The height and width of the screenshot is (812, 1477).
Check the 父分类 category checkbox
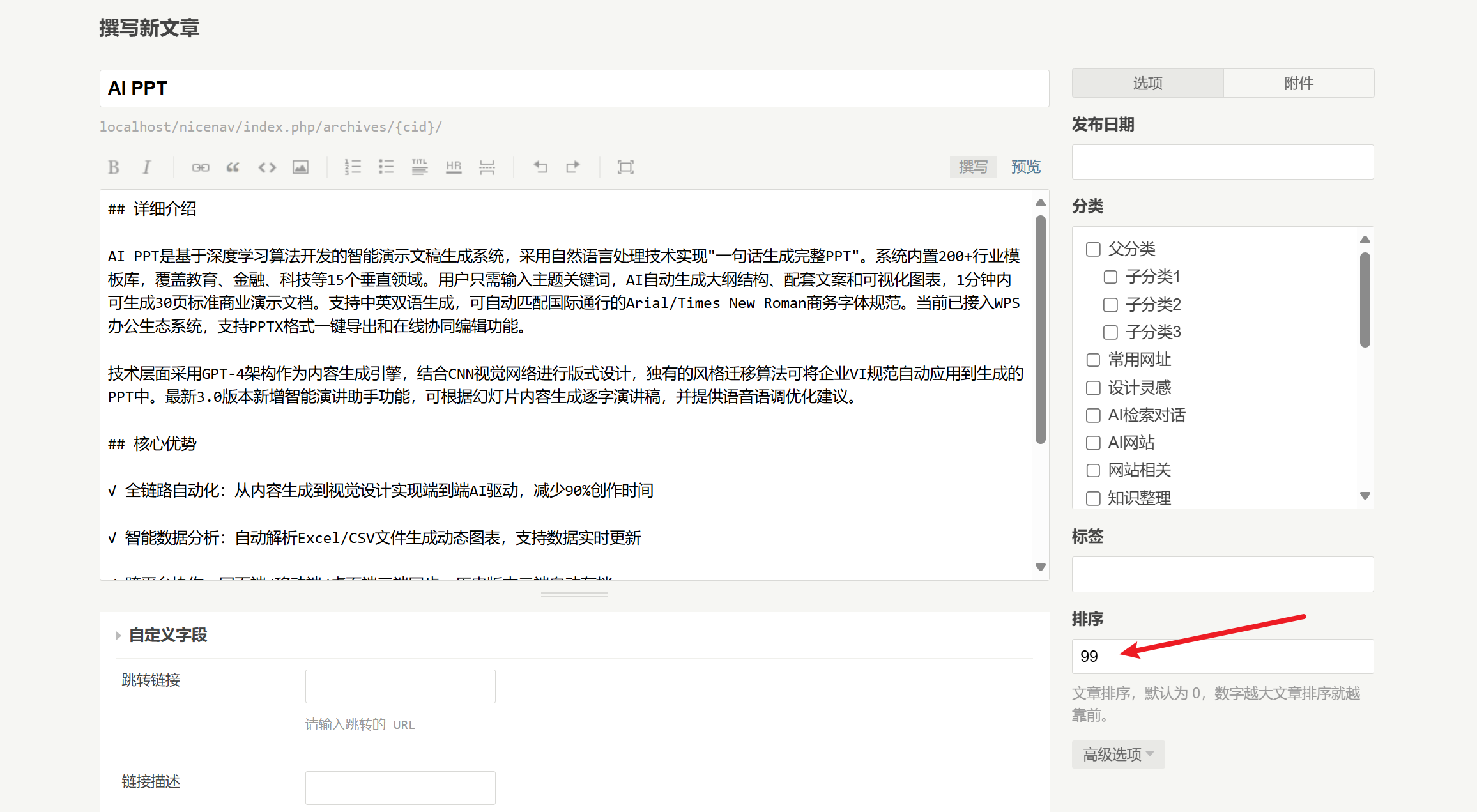point(1093,249)
